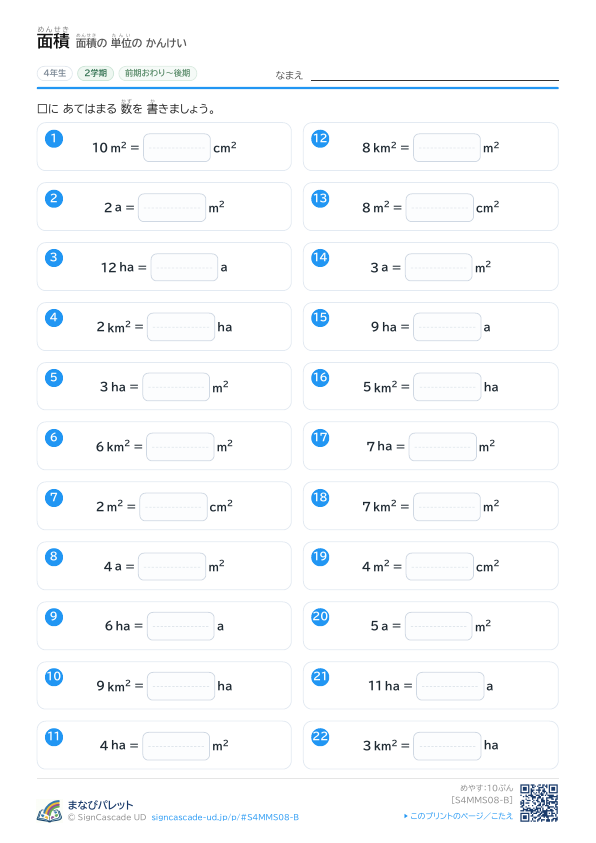Click the blue number 12 badge

click(320, 139)
